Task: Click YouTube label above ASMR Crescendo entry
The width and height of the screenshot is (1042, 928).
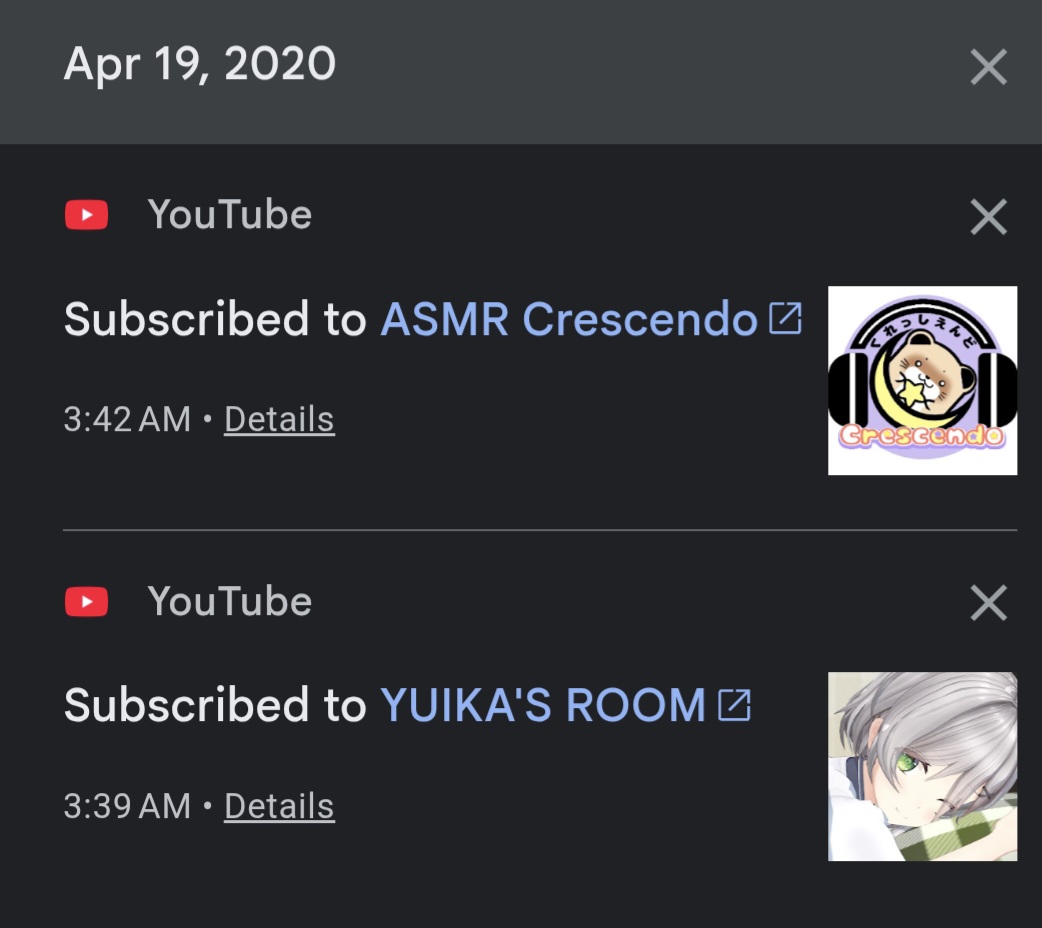Action: coord(230,215)
